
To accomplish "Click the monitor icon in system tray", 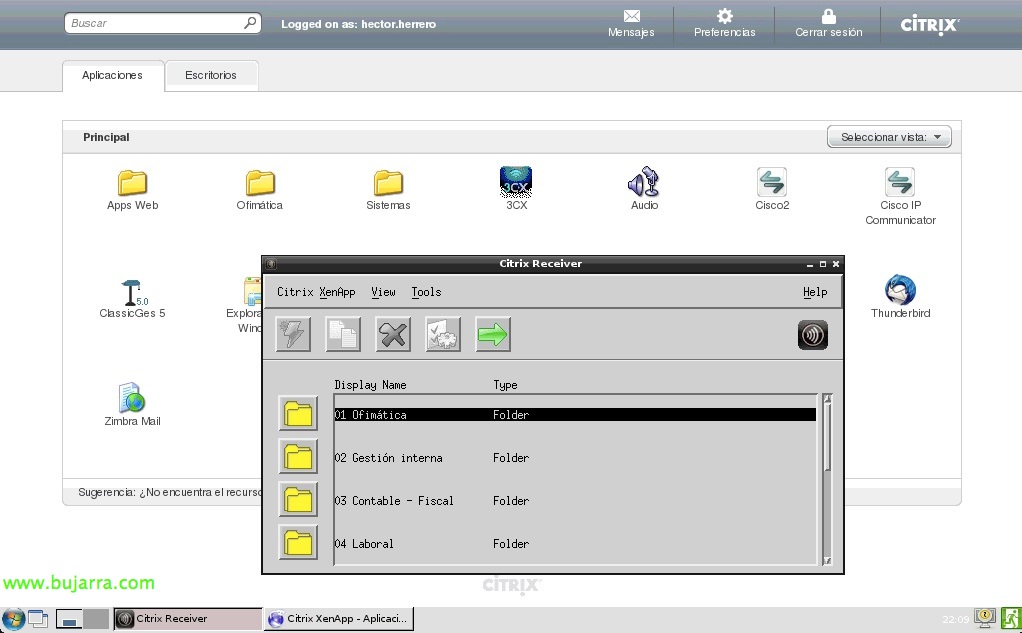I will [x=985, y=617].
